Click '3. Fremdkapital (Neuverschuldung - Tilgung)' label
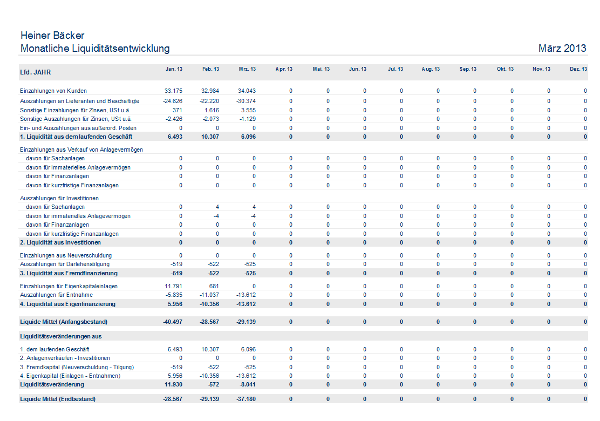 click(77, 367)
